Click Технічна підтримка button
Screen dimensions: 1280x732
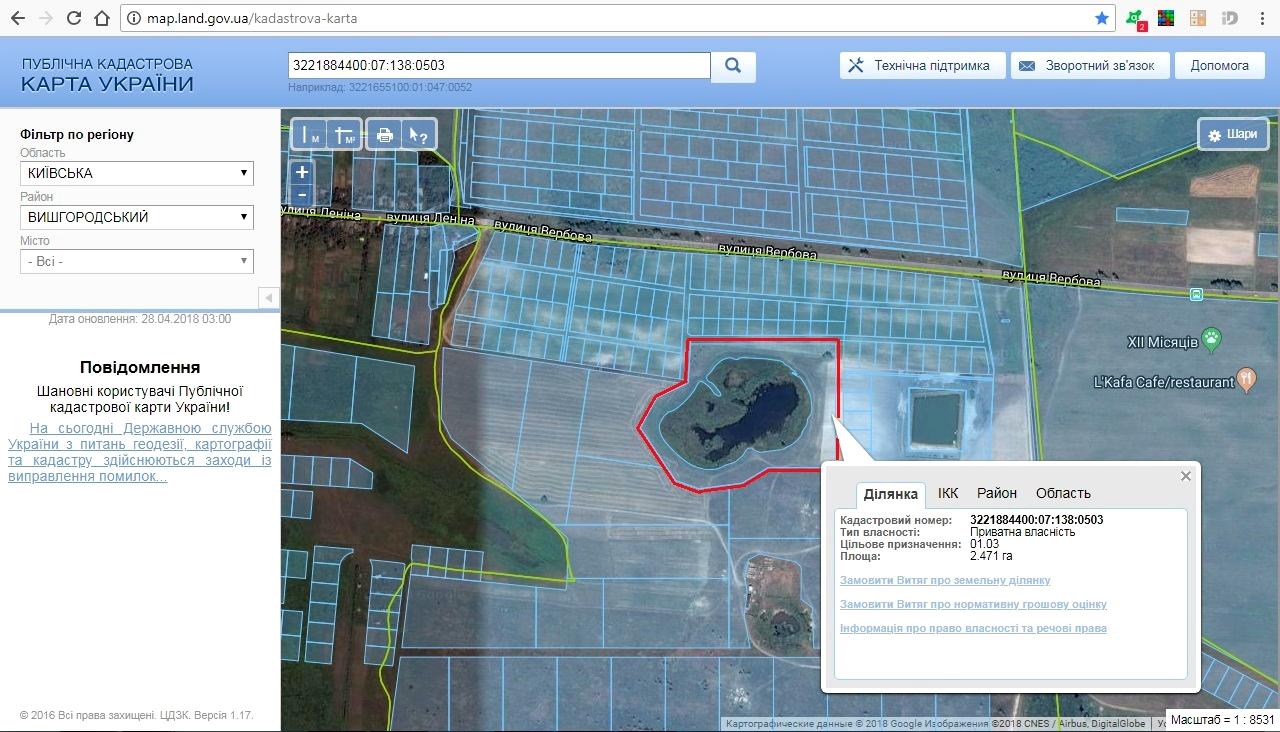920,66
